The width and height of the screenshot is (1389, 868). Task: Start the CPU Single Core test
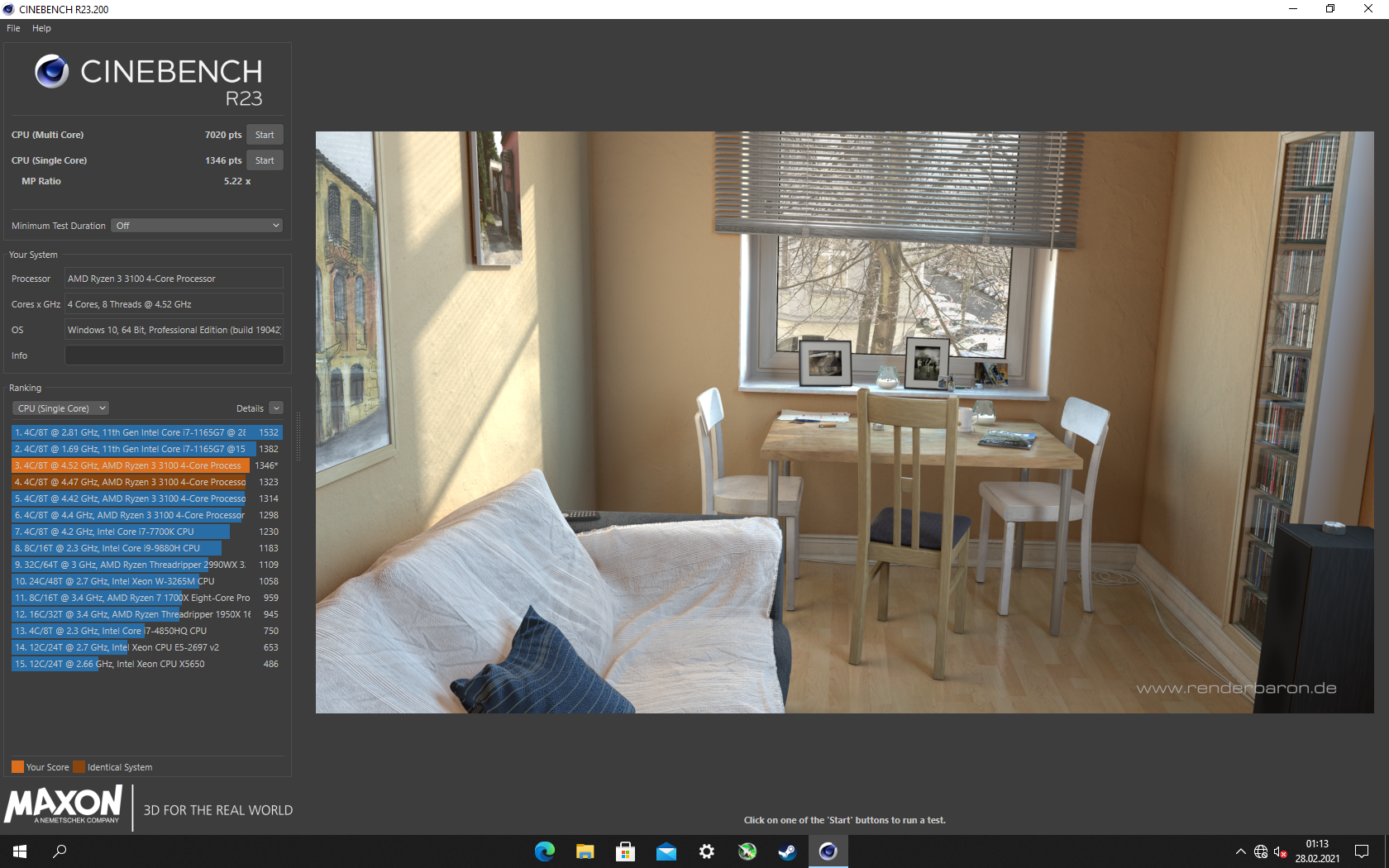(x=265, y=160)
